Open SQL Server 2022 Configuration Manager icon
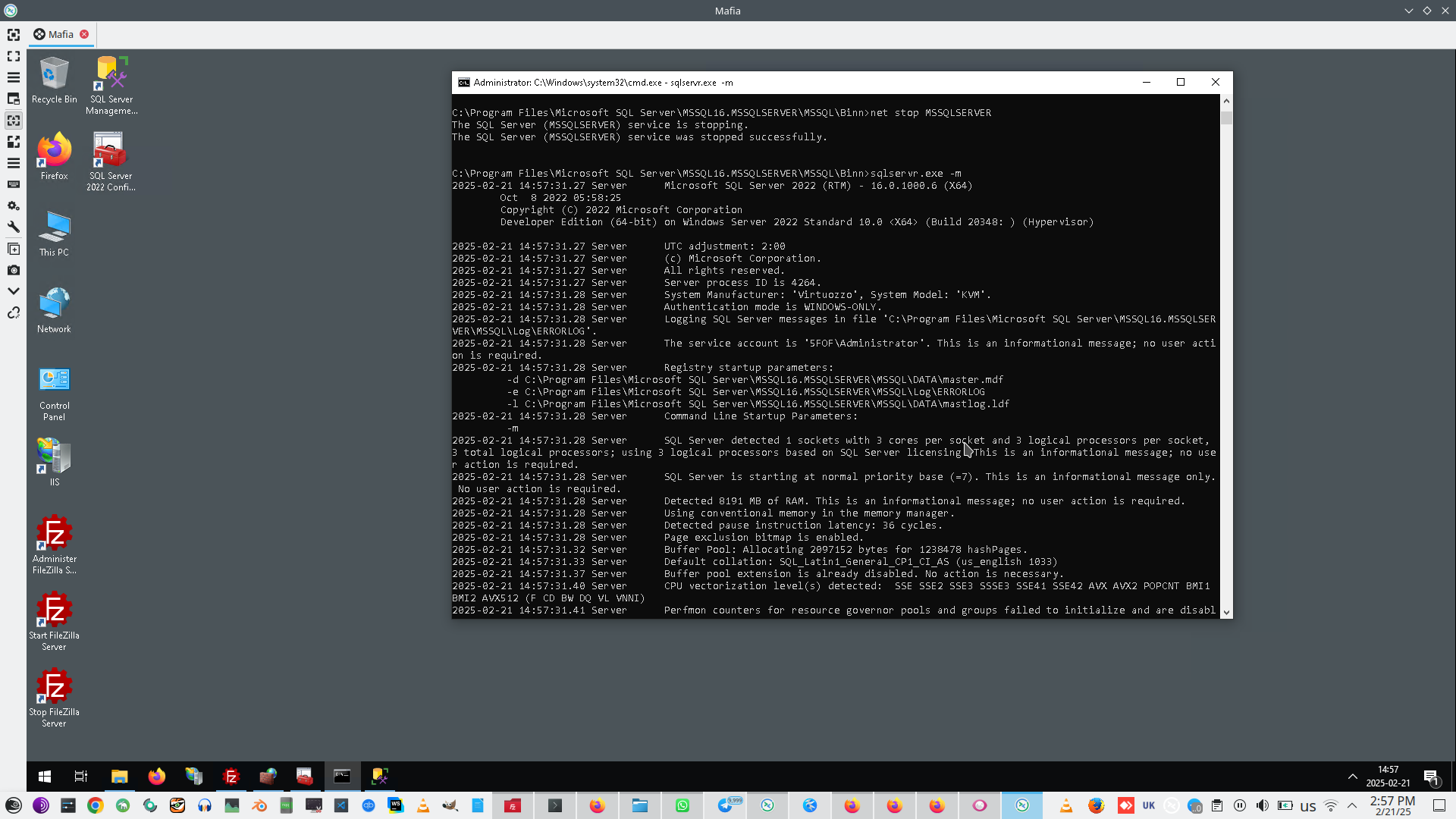Image resolution: width=1456 pixels, height=819 pixels. [x=111, y=162]
